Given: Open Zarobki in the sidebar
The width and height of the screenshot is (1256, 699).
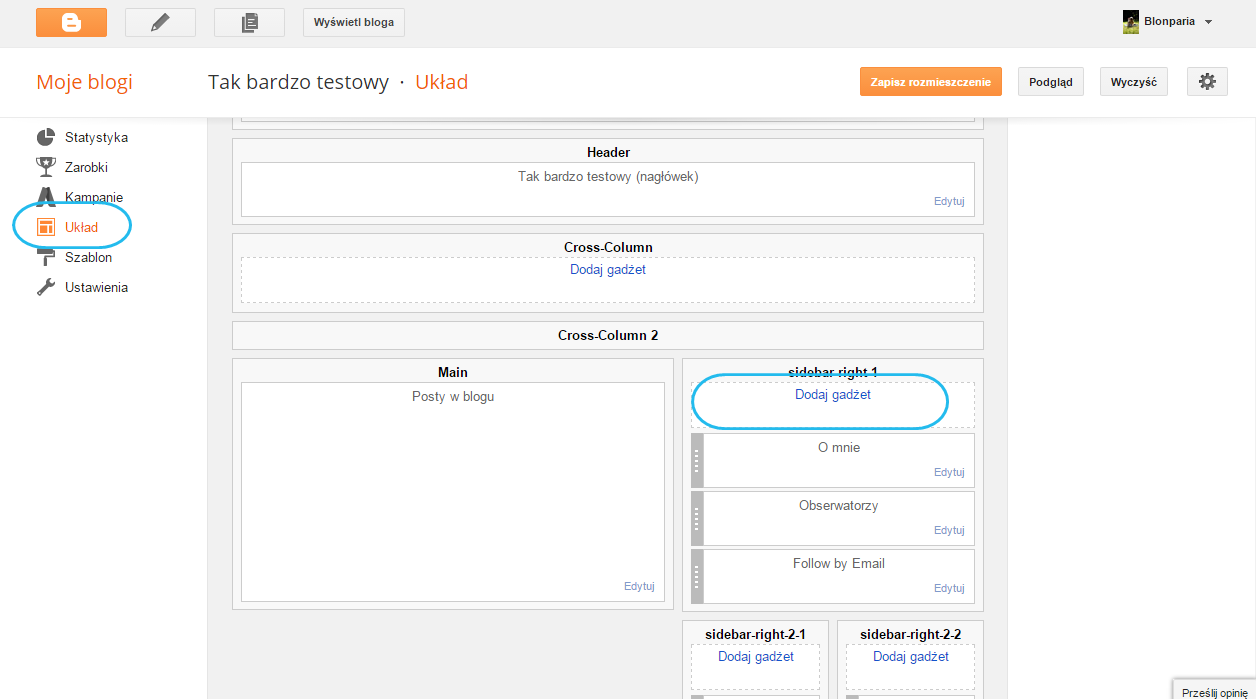Looking at the screenshot, I should 86,167.
